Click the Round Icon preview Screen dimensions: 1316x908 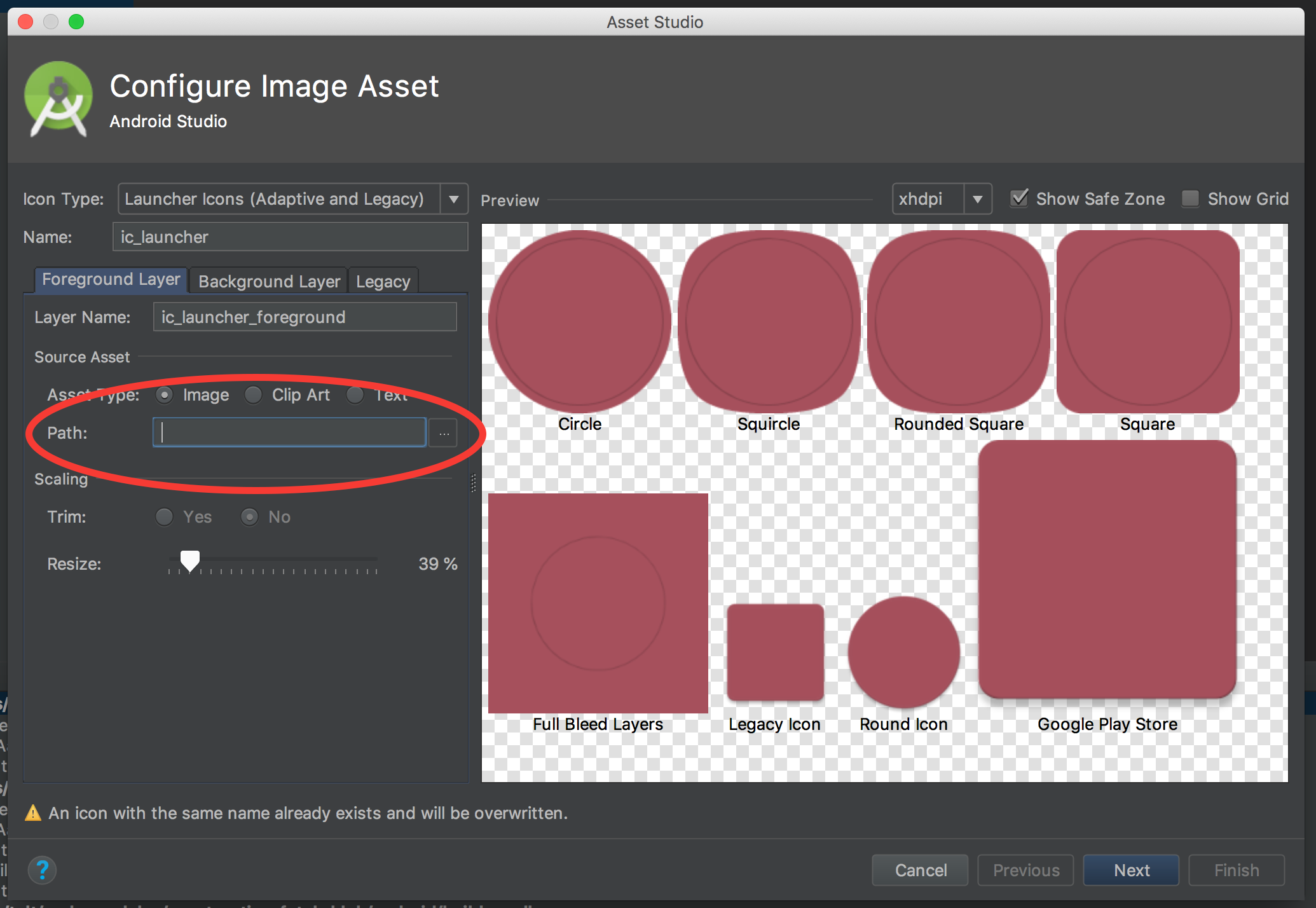[x=903, y=652]
